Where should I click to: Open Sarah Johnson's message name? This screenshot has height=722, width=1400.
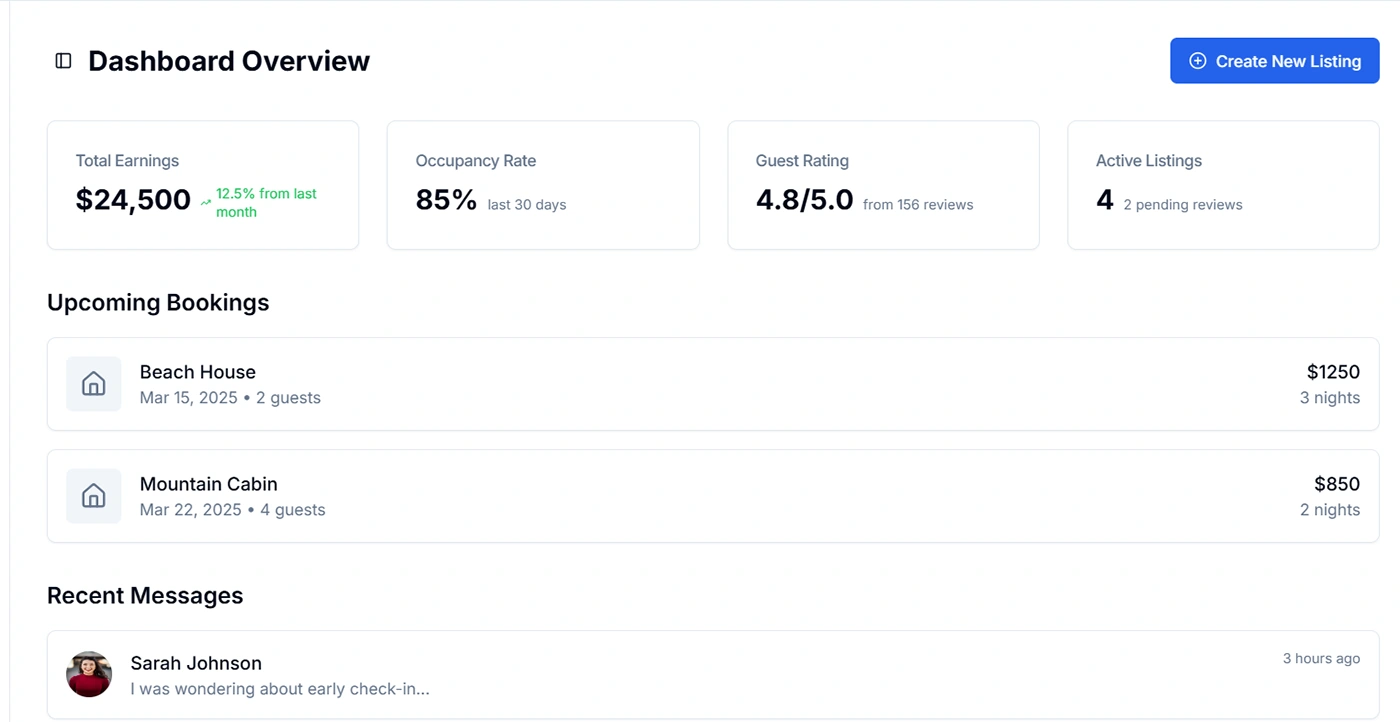coord(196,663)
